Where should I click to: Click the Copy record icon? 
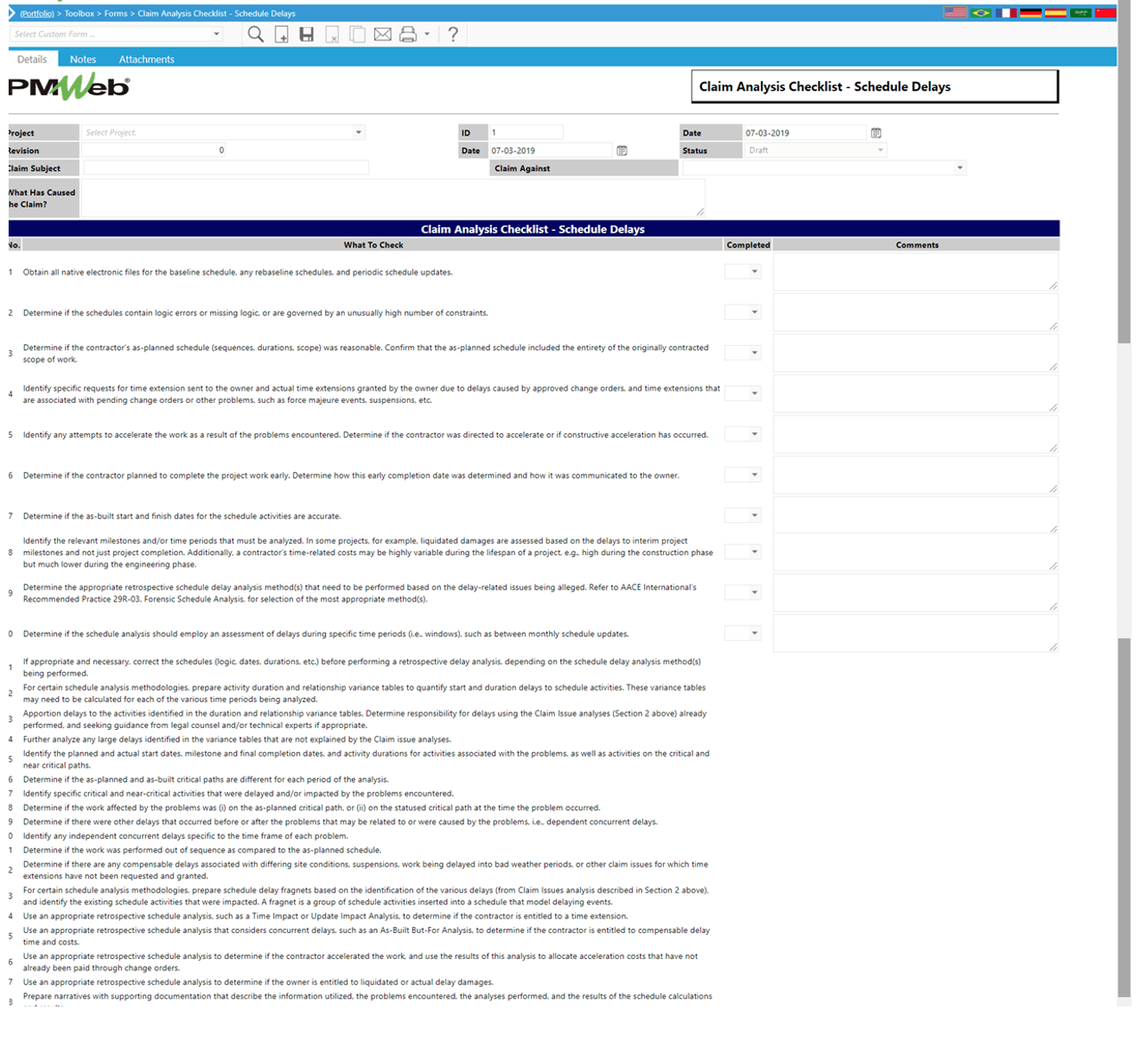pyautogui.click(x=357, y=35)
